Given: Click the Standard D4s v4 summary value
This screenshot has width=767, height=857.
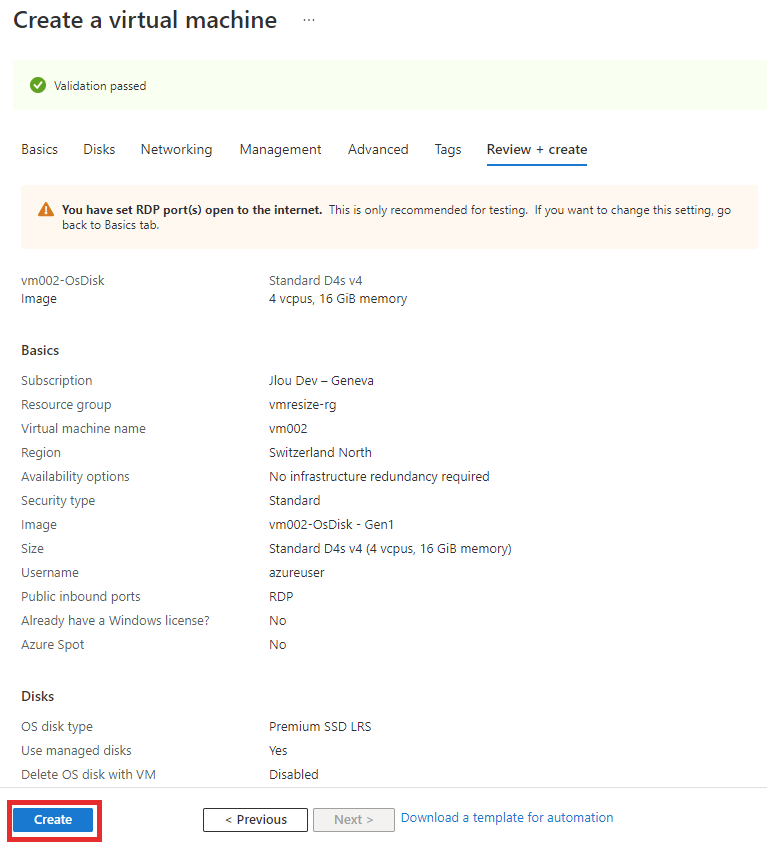Looking at the screenshot, I should (315, 280).
